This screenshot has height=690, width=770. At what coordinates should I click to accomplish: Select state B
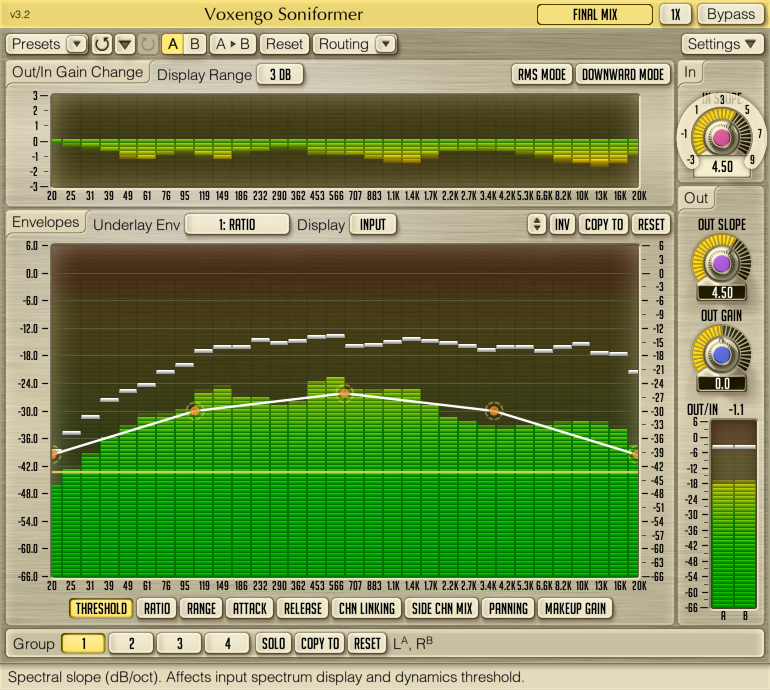tap(195, 44)
